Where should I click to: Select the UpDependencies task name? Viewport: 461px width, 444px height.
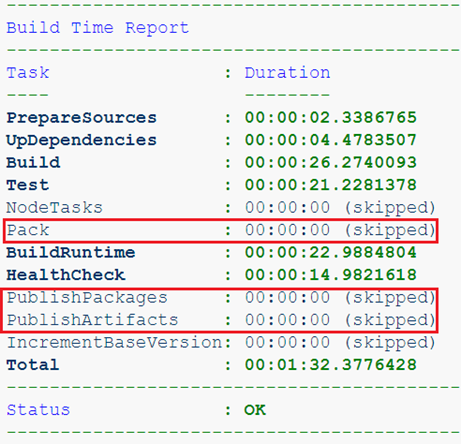82,141
